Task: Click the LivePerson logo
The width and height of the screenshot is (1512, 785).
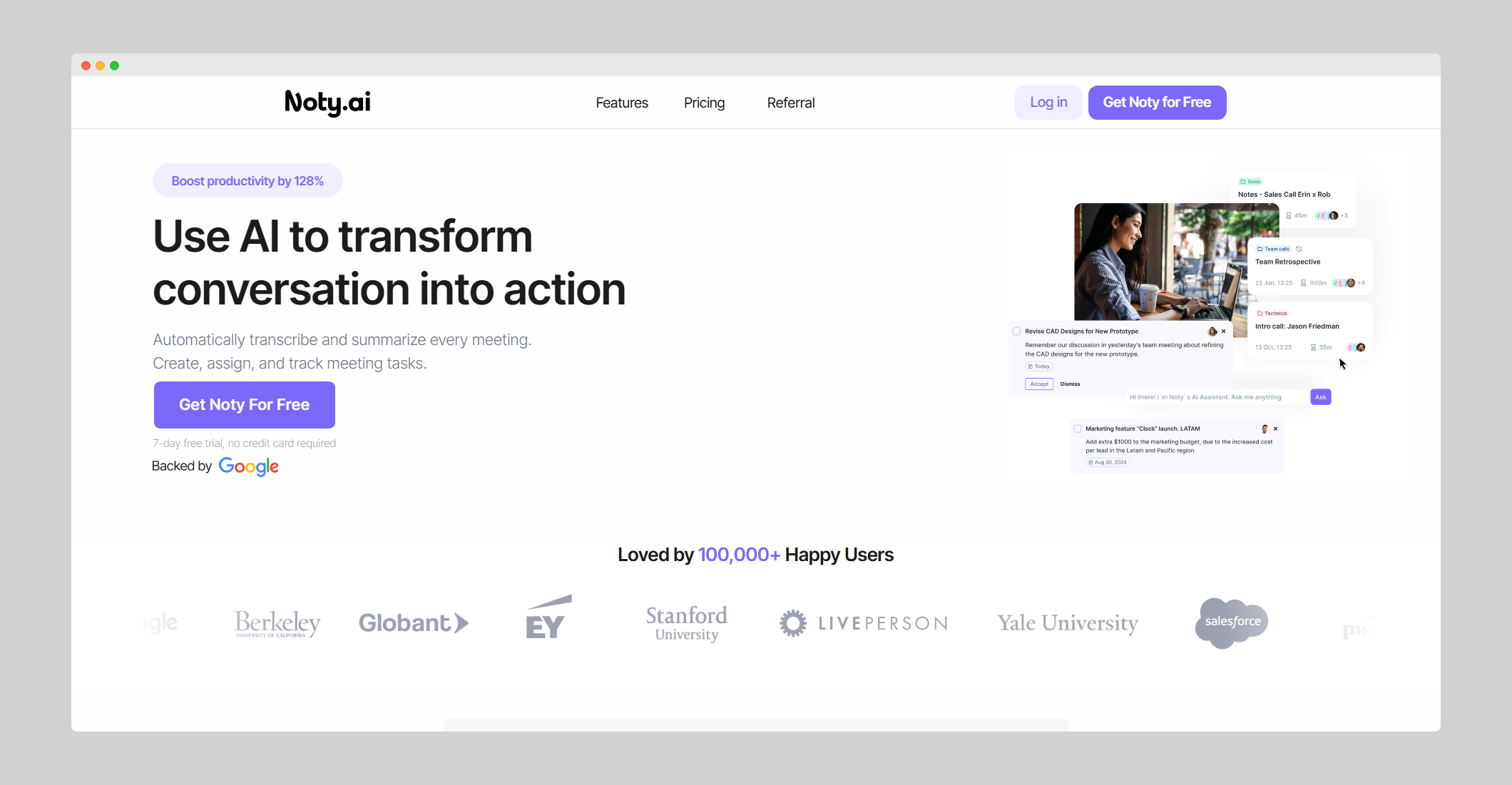Action: click(x=863, y=623)
